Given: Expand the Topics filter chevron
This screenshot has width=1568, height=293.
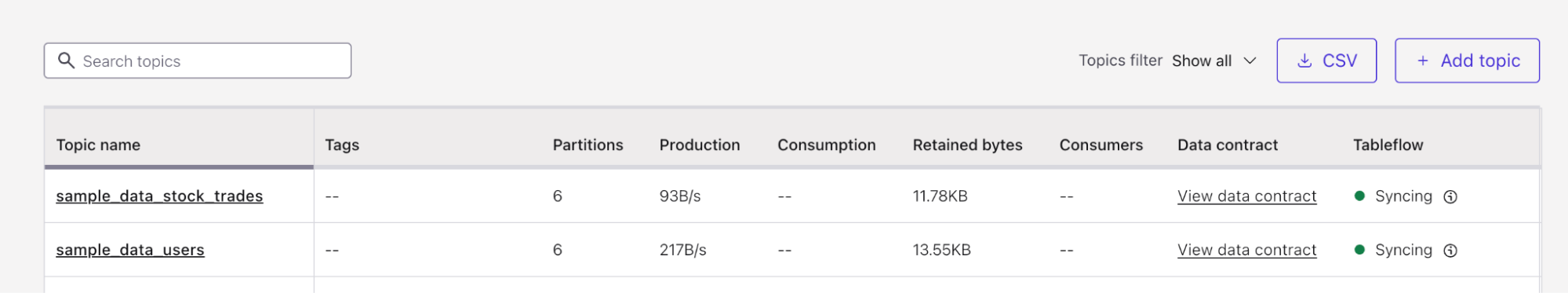Looking at the screenshot, I should point(1250,60).
